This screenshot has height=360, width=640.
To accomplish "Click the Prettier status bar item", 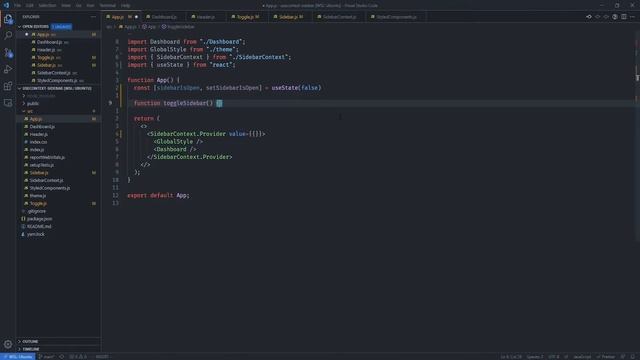I will point(606,357).
